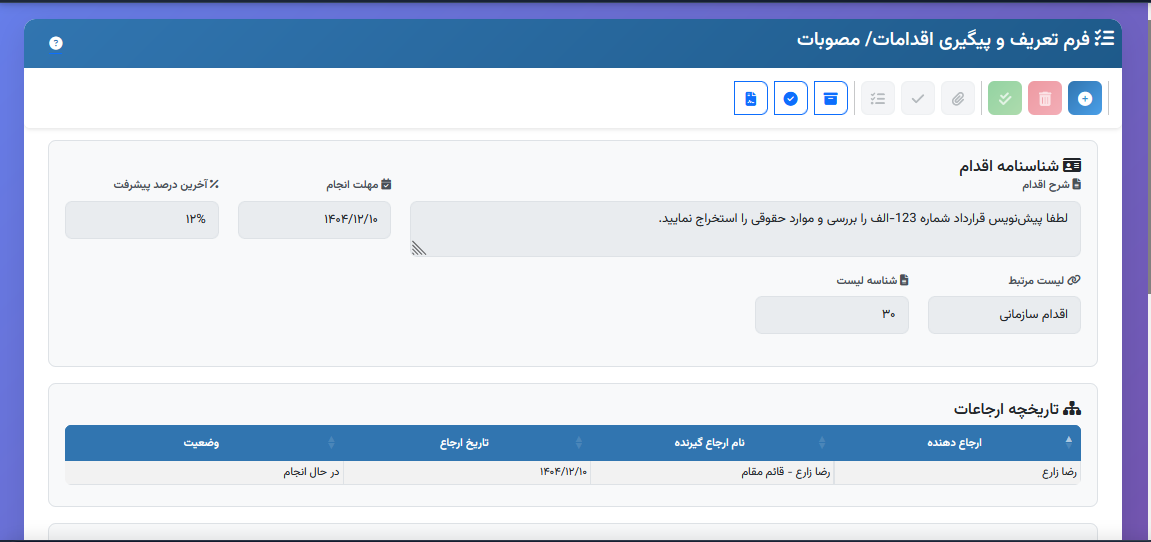
Task: Click the gray checklist toolbar button
Action: point(878,98)
